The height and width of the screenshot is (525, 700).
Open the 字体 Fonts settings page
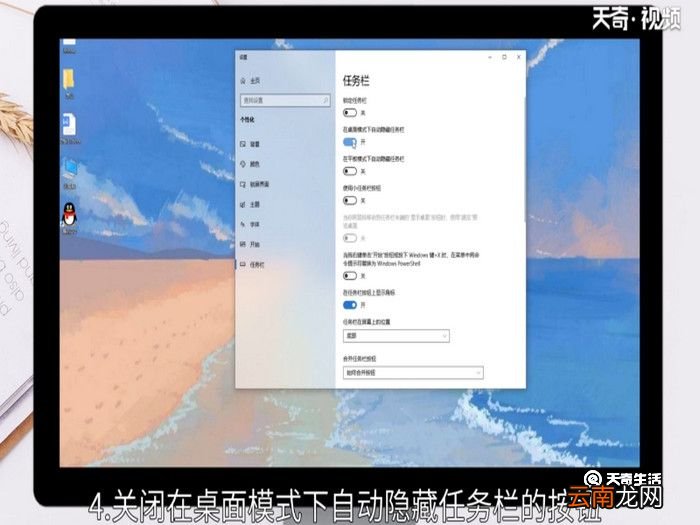(x=255, y=224)
